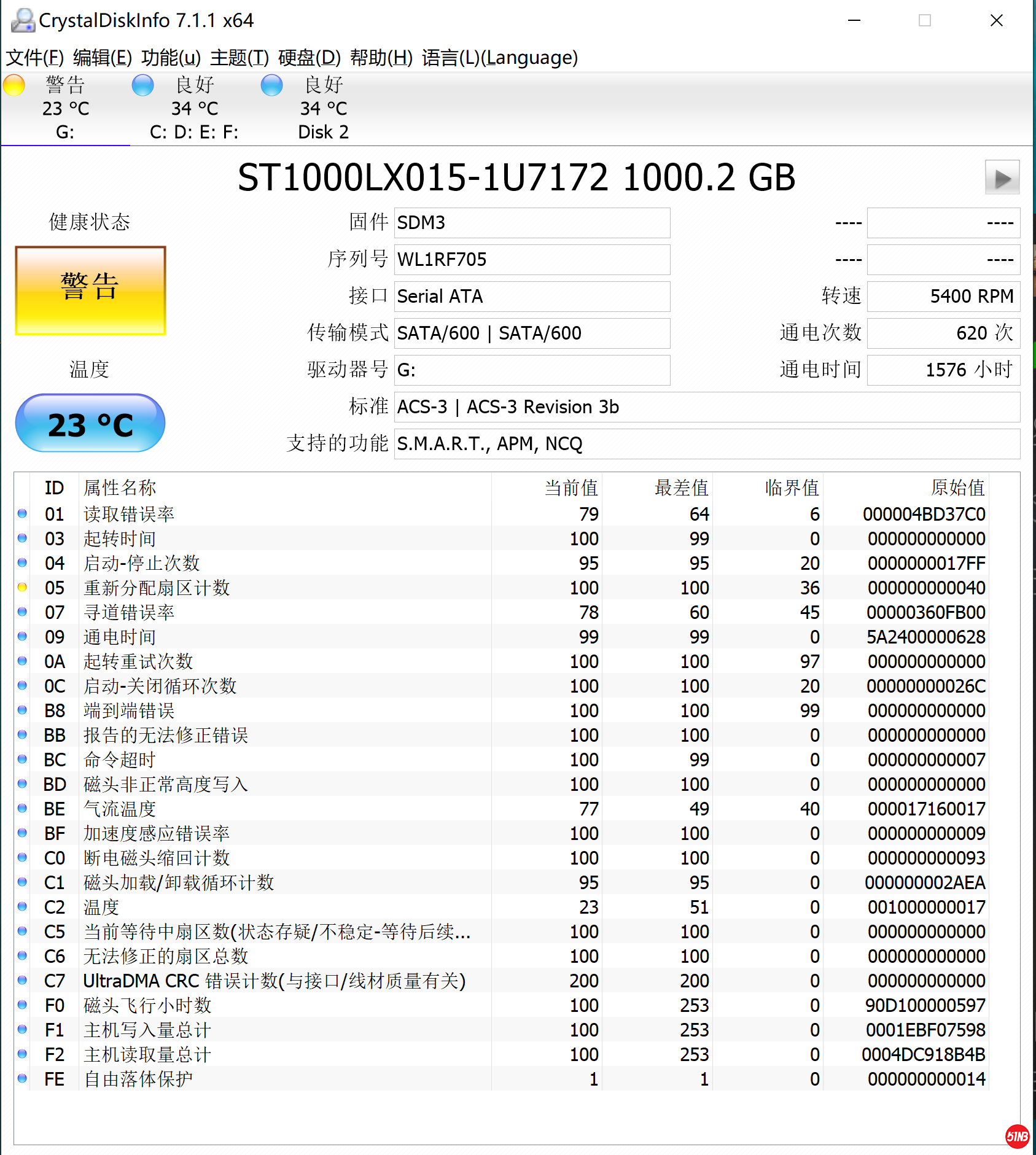Image resolution: width=1036 pixels, height=1155 pixels.
Task: Click the yellow 警告 health status button
Action: (x=90, y=289)
